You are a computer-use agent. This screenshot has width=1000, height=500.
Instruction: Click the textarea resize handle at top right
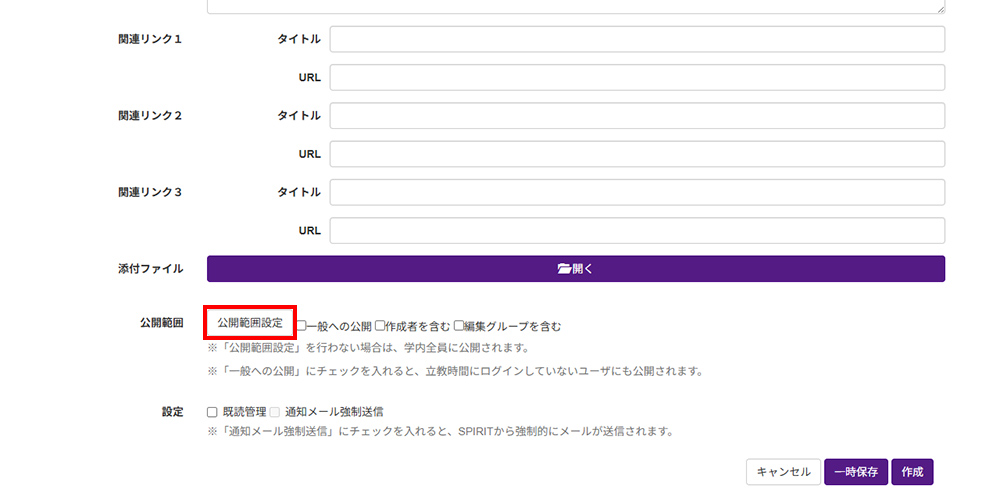point(940,8)
